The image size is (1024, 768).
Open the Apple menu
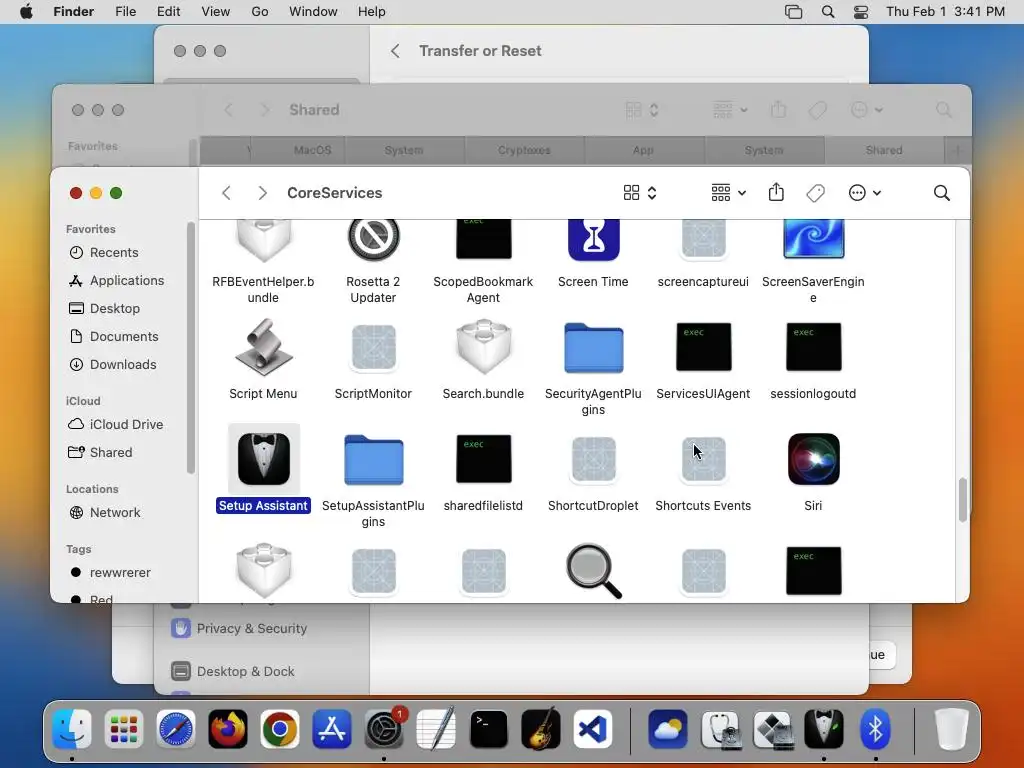tap(26, 12)
